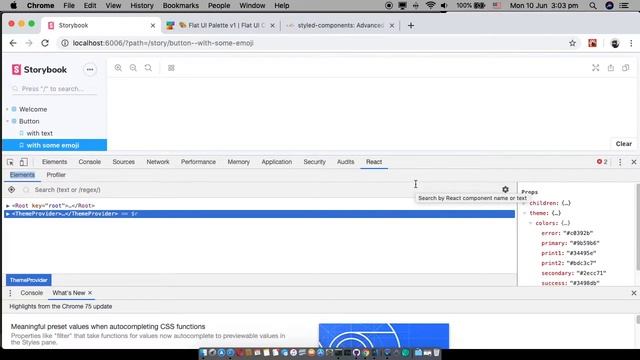Viewport: 640px width, 360px height.
Task: Click the error color value "#c0392b"
Action: point(578,233)
